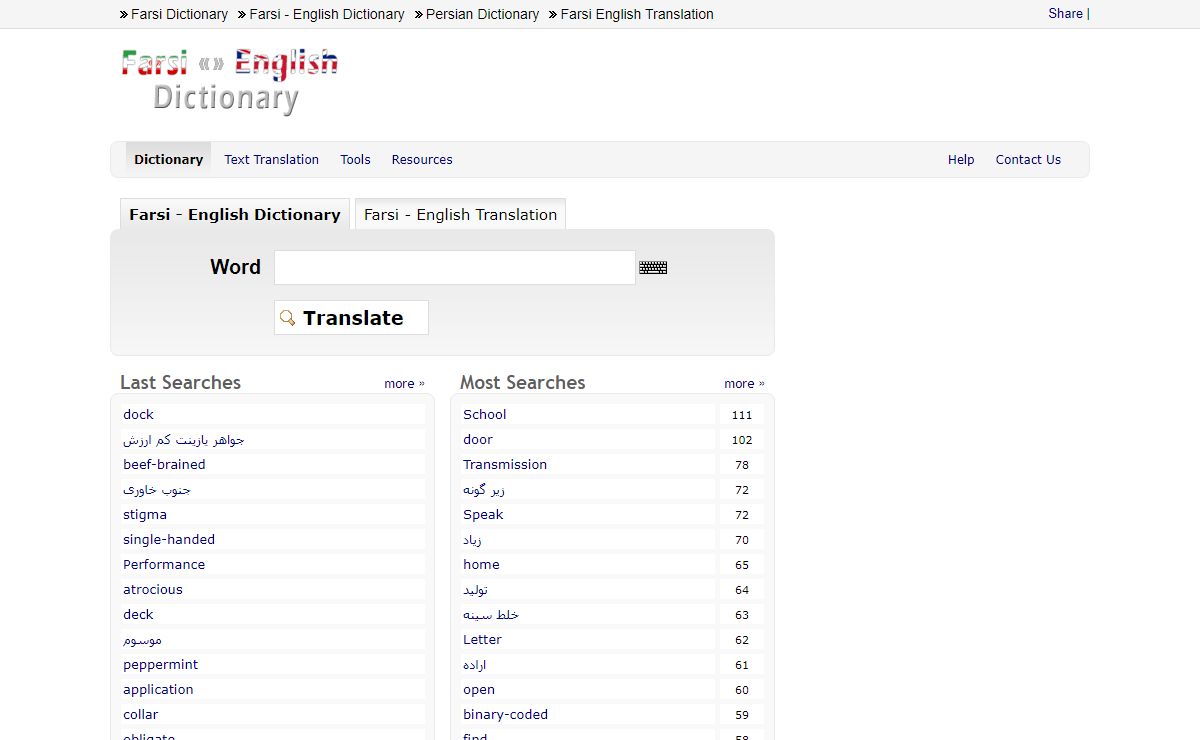Open the Help link
Screen dimensions: 1200x740
961,159
